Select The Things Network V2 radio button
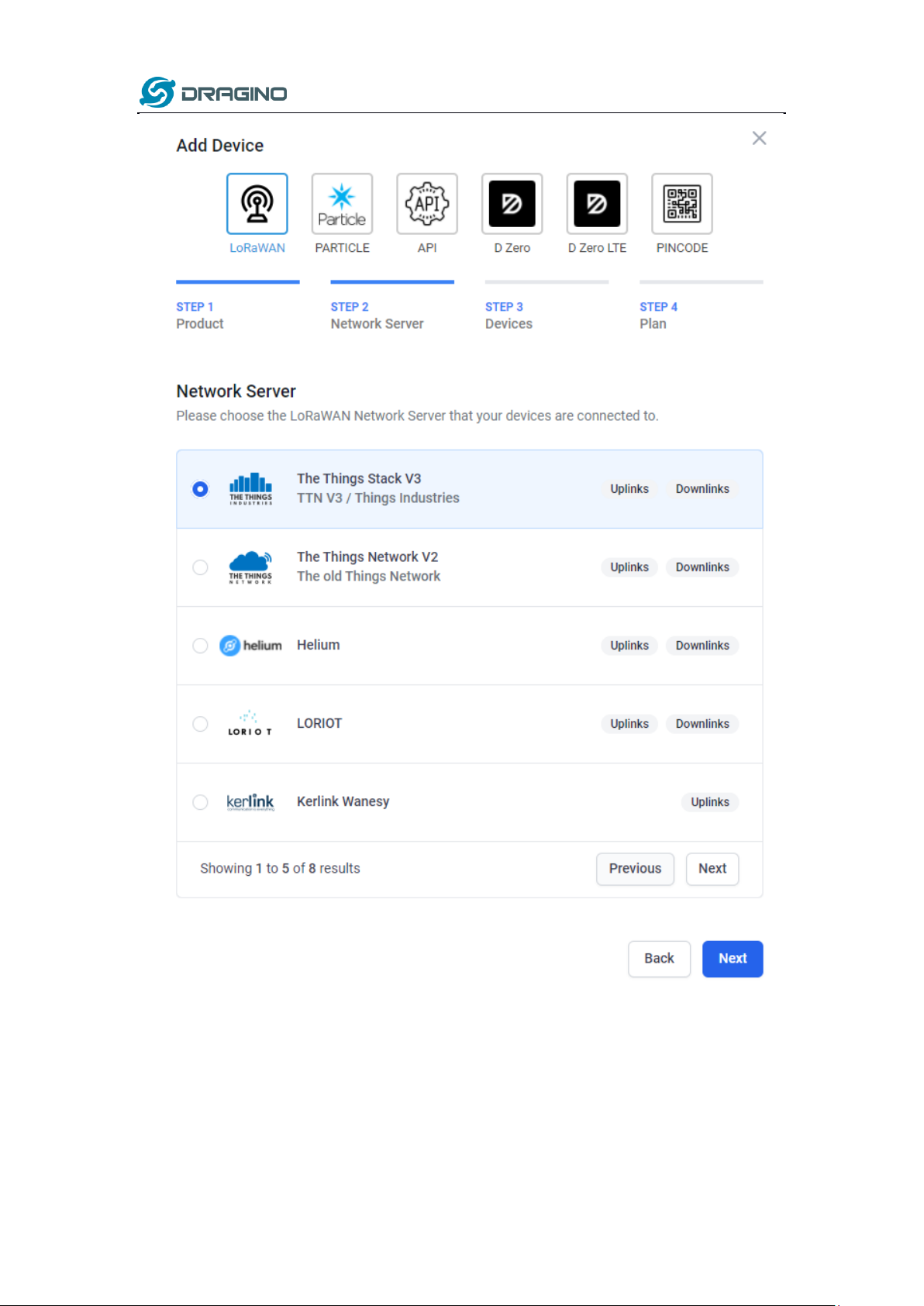The width and height of the screenshot is (924, 1306). (200, 567)
